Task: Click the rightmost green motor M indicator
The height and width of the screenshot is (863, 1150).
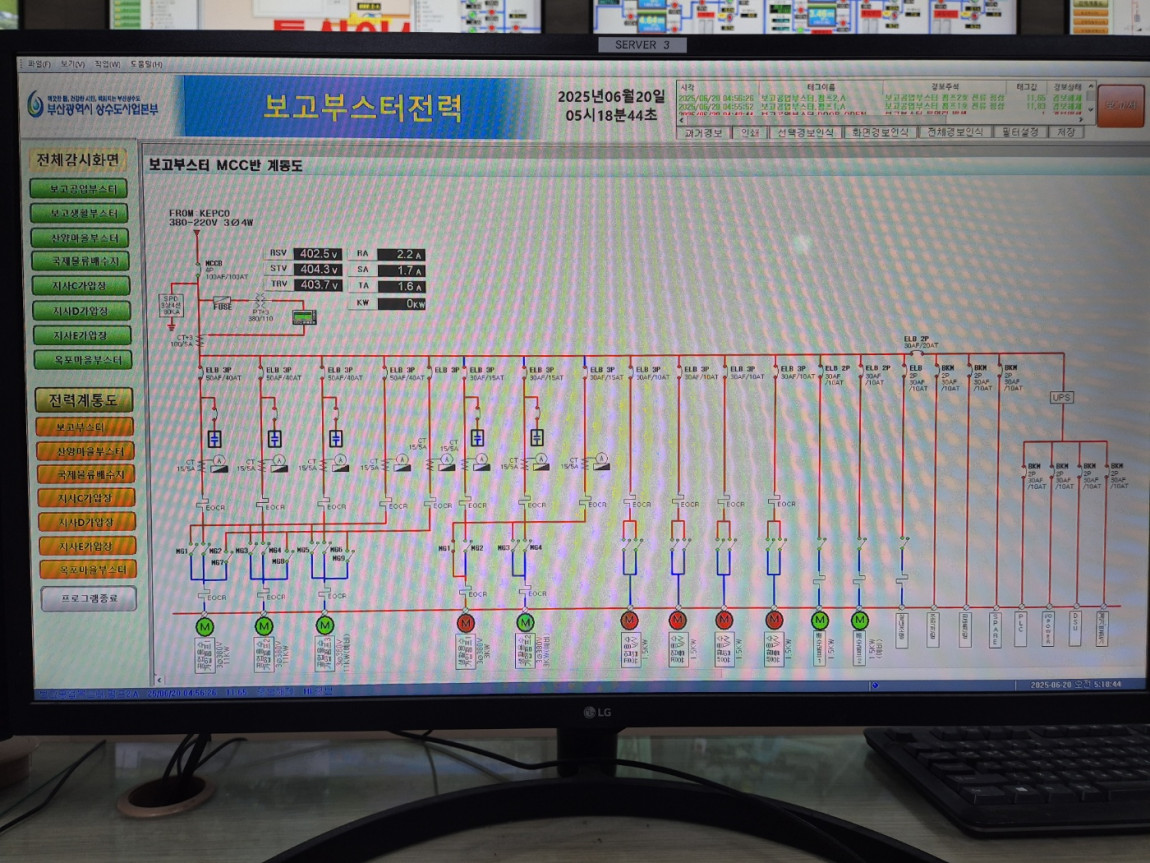Action: click(860, 620)
